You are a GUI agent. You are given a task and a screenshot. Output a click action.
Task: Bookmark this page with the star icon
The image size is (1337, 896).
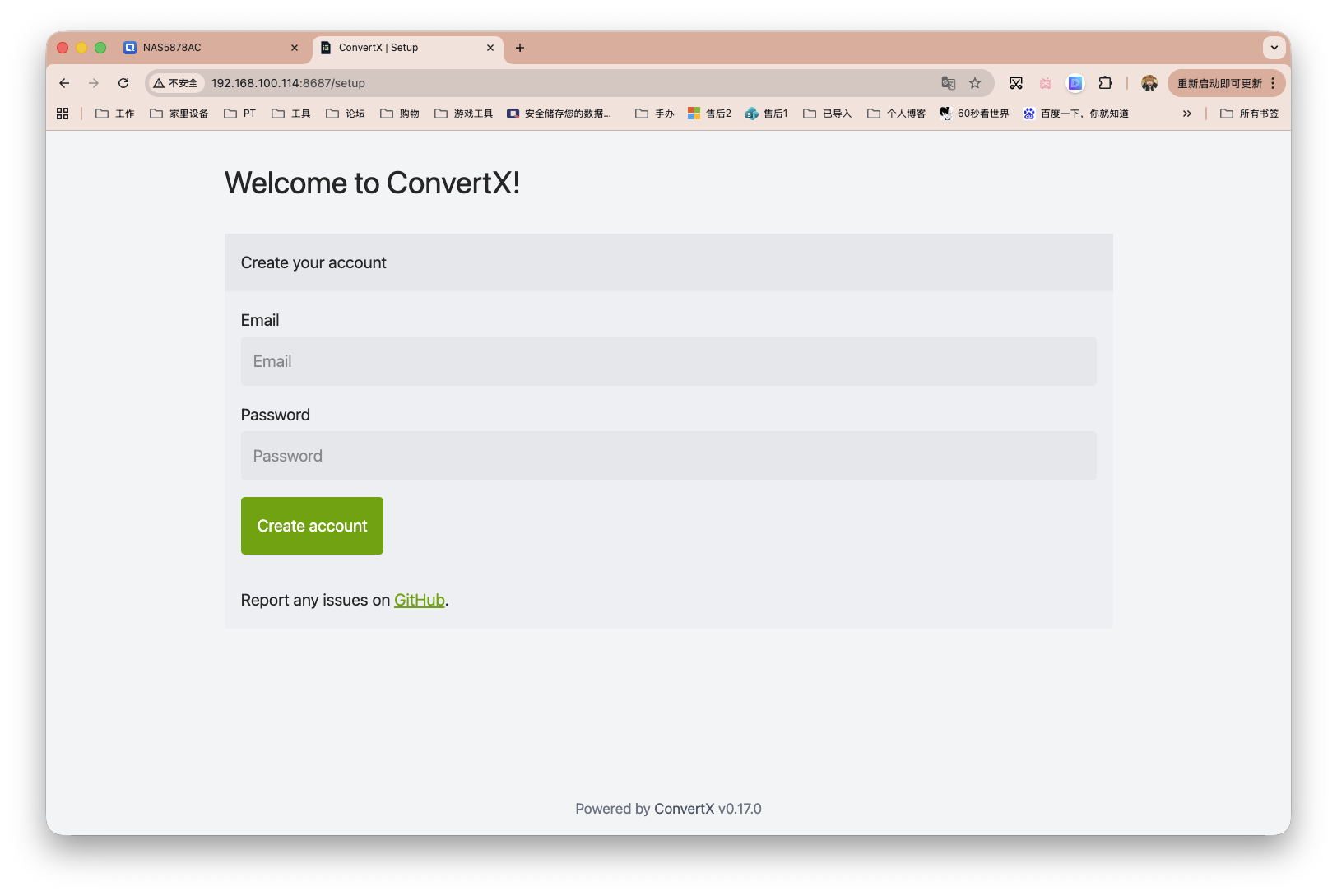[x=975, y=83]
